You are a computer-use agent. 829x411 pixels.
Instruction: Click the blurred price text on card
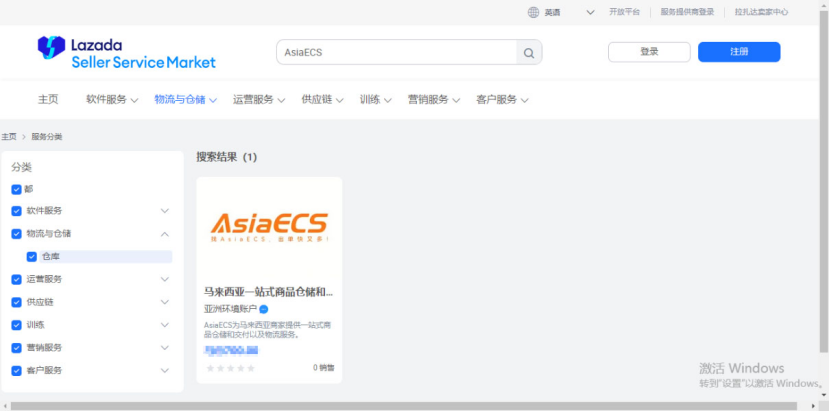point(231,350)
